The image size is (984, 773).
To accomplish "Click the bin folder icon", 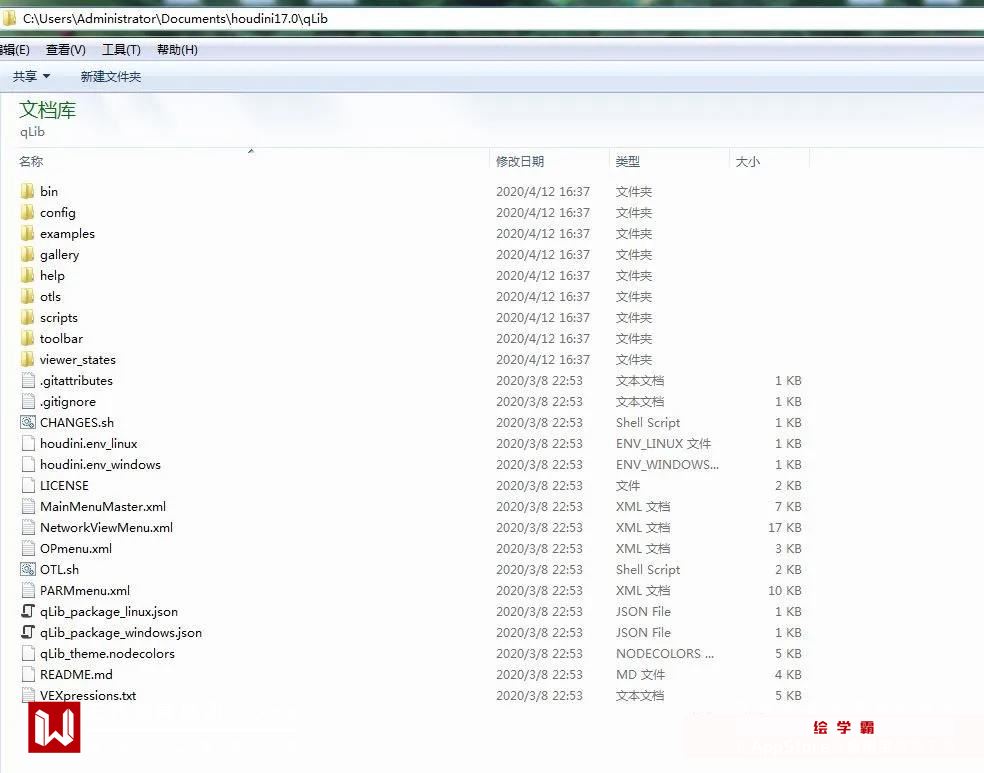I will pyautogui.click(x=28, y=191).
